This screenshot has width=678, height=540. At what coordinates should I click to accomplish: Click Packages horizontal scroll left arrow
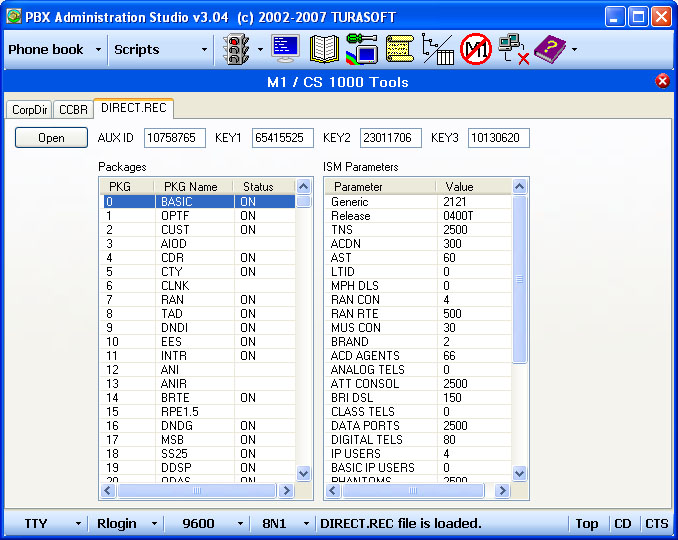click(x=108, y=490)
